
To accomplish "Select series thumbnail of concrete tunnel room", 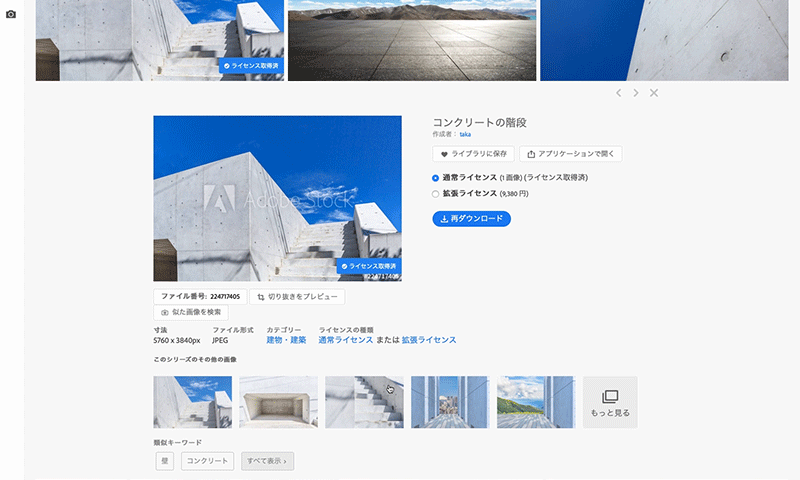I will (278, 402).
